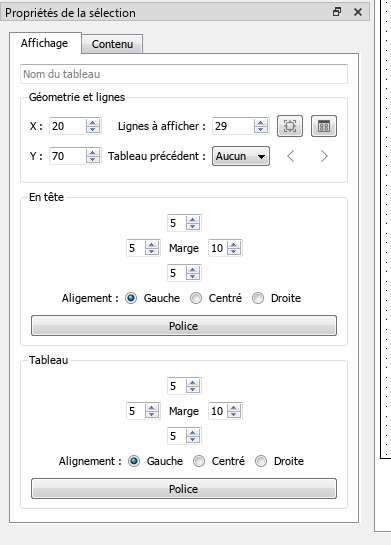The image size is (391, 545).
Task: Select Droite alignment in En tête
Action: pos(258,298)
